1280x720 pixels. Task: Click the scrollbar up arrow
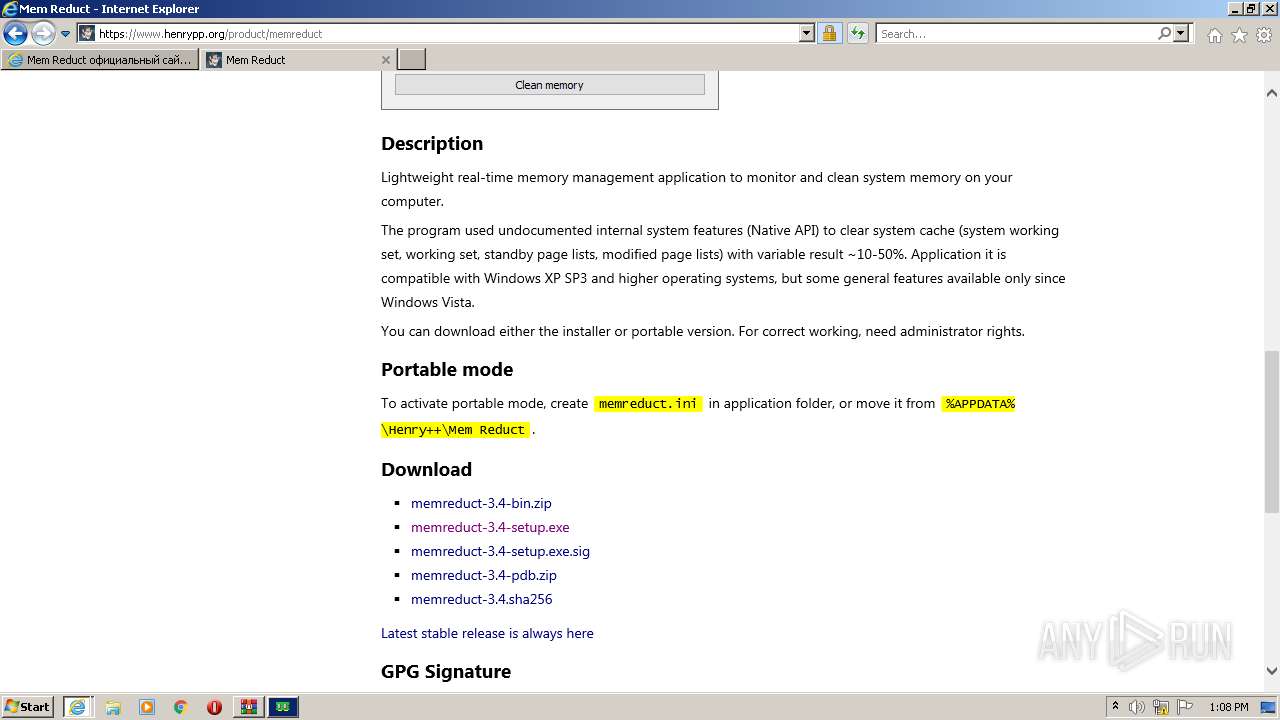tap(1271, 93)
